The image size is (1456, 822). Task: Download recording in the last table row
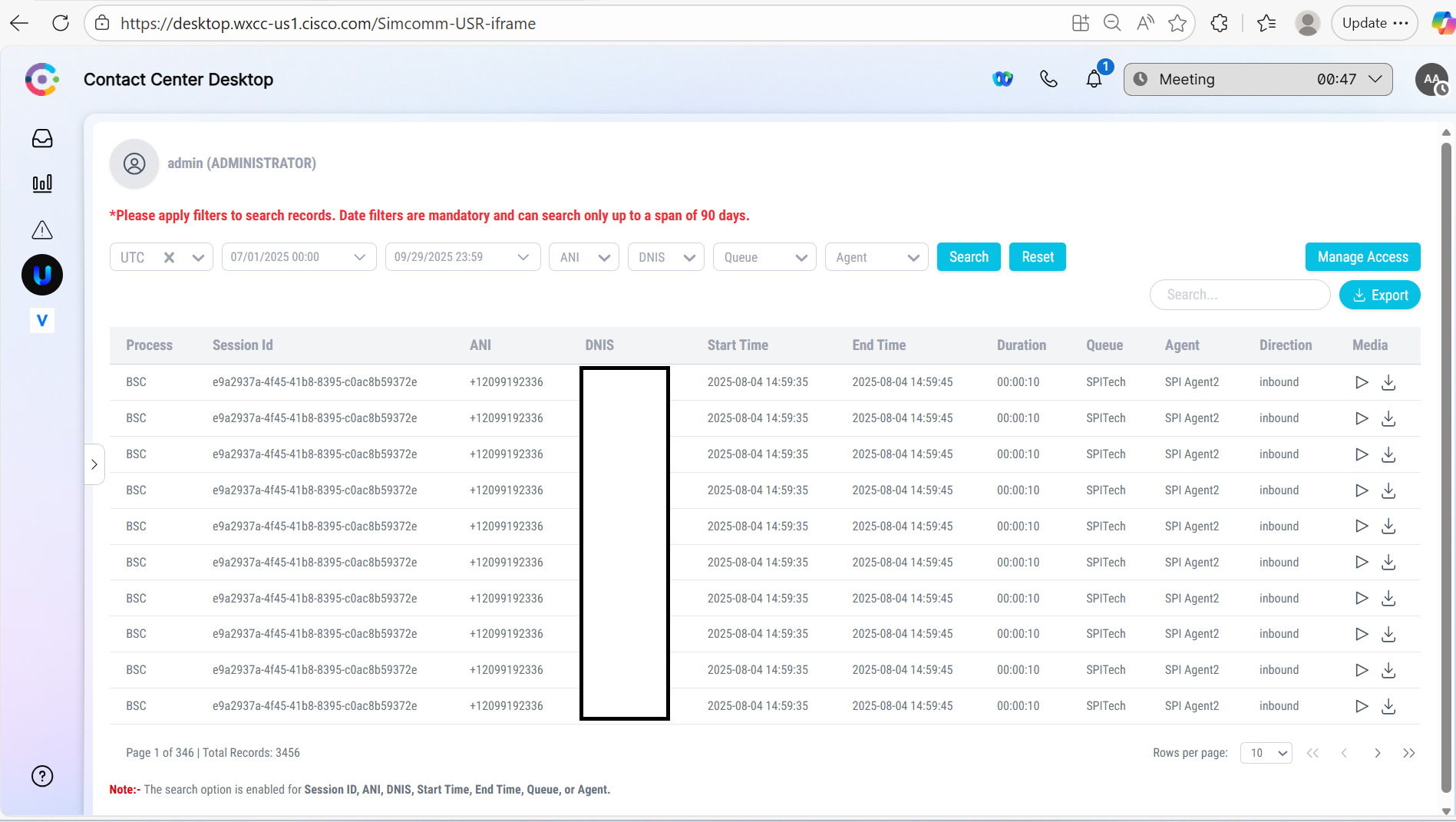coord(1388,706)
